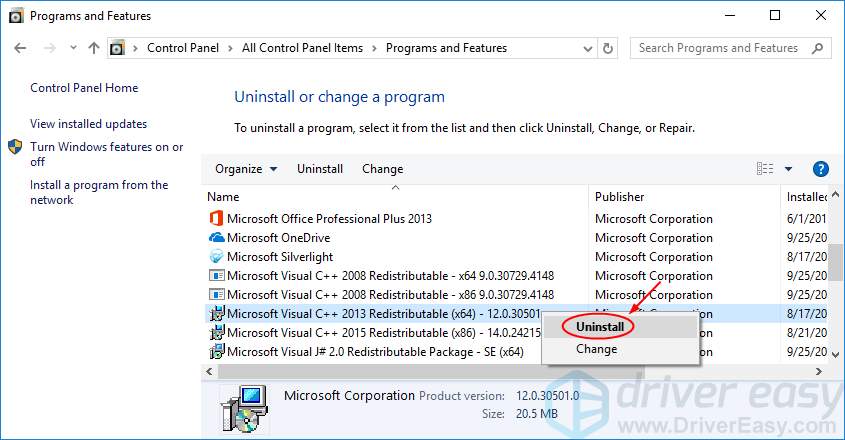Click the search magnifier icon
Screen dimensions: 845x440
click(x=819, y=48)
